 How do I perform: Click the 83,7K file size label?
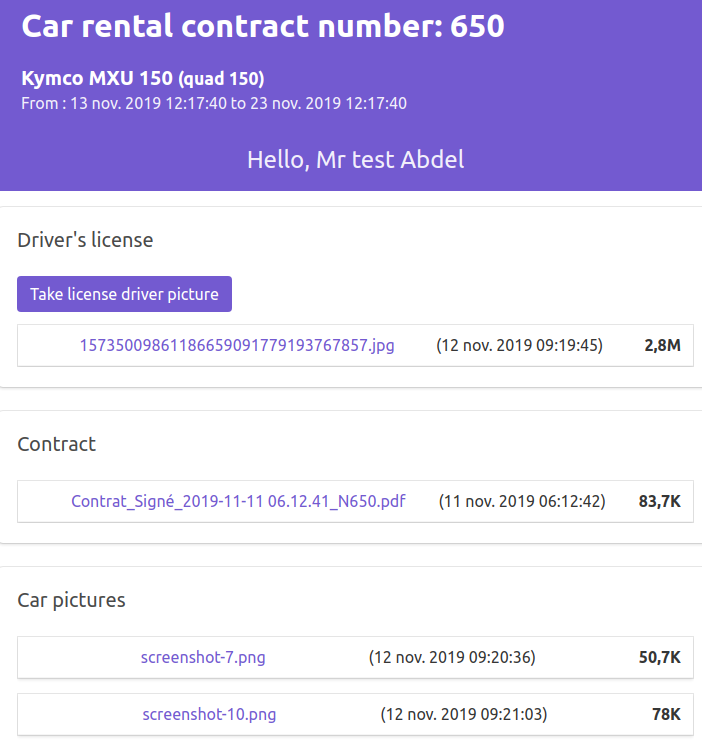click(x=659, y=502)
